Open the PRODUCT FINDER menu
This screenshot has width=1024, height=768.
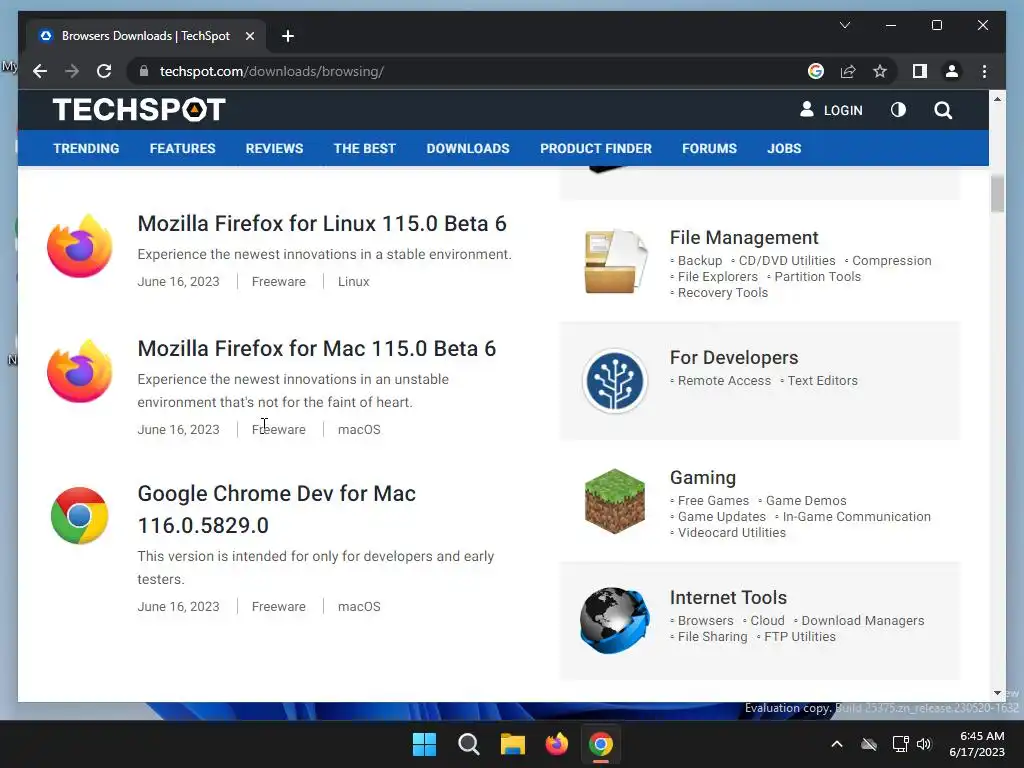pyautogui.click(x=596, y=148)
